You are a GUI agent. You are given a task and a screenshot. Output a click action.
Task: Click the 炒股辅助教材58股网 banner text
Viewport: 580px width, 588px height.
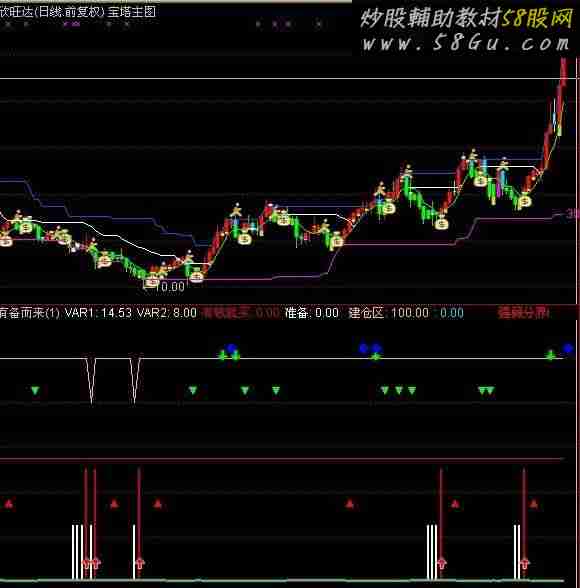pos(467,18)
